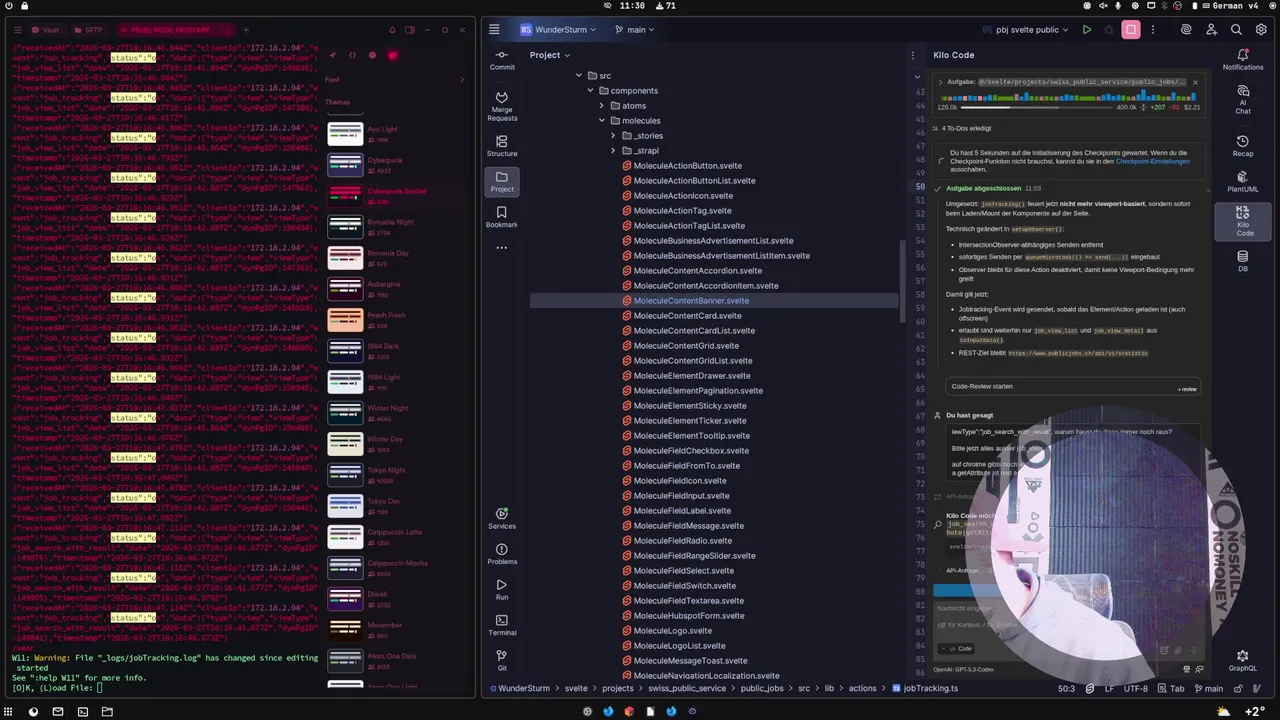
Task: Open the AI Chat panel
Action: (1243, 99)
